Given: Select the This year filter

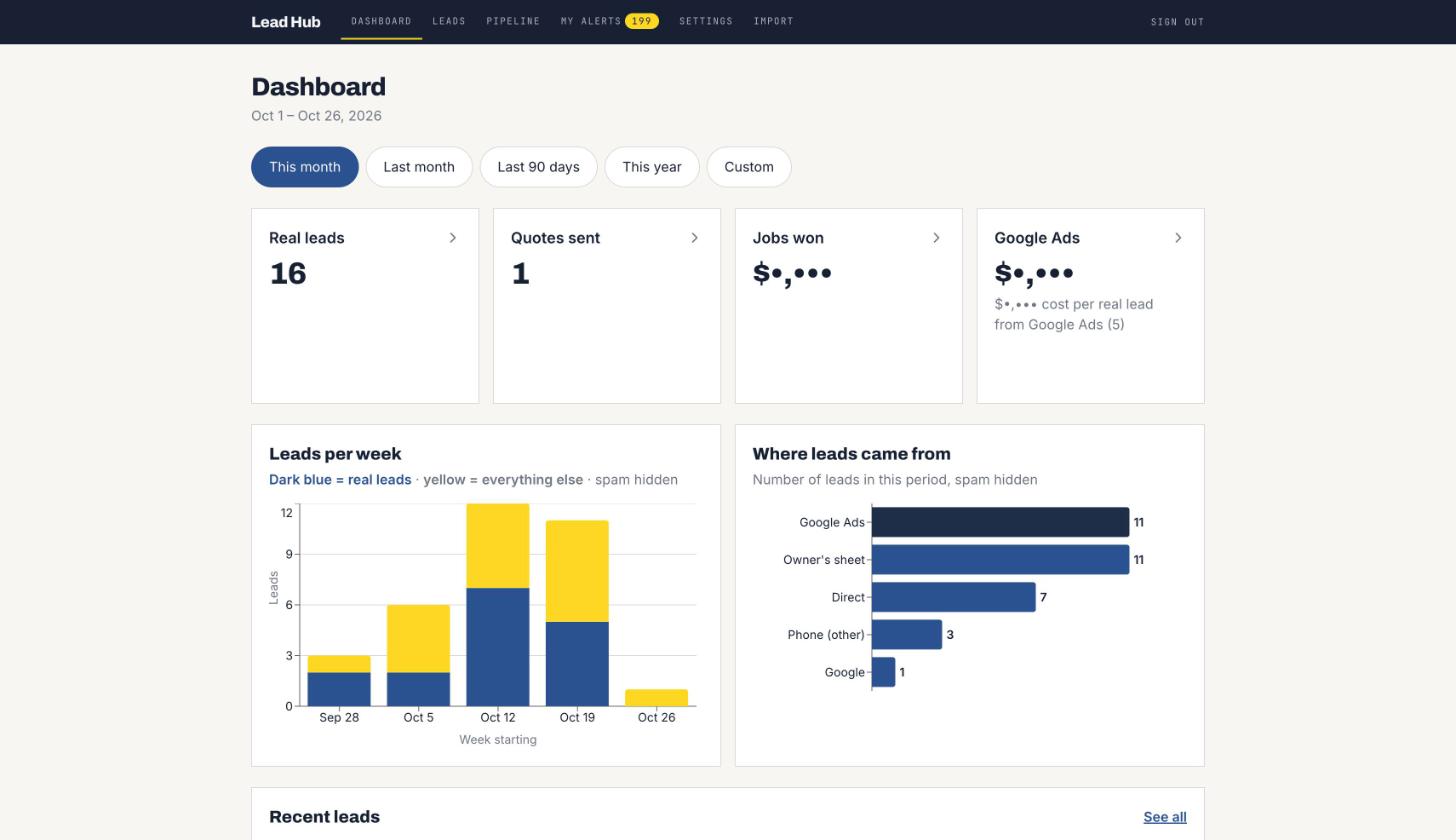Looking at the screenshot, I should 652,167.
